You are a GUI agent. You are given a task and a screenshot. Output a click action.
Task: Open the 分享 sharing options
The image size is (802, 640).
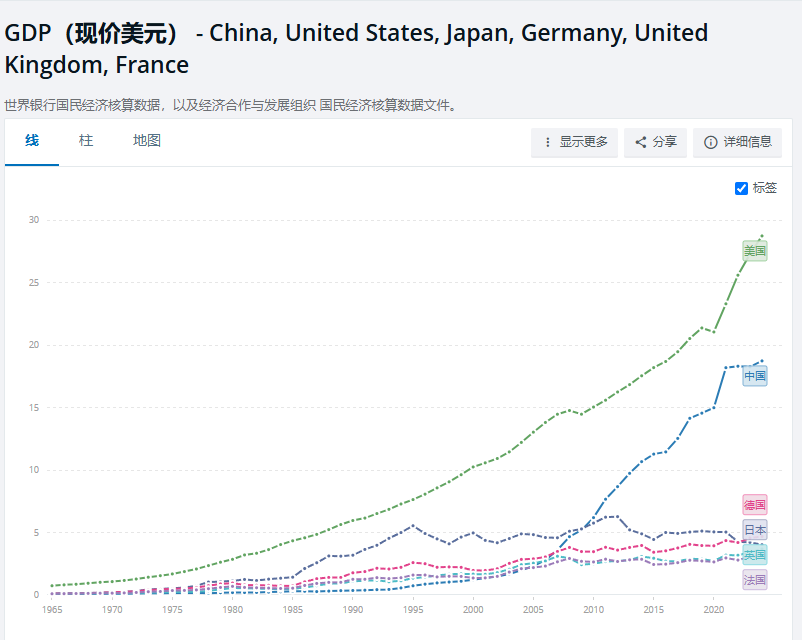[655, 143]
